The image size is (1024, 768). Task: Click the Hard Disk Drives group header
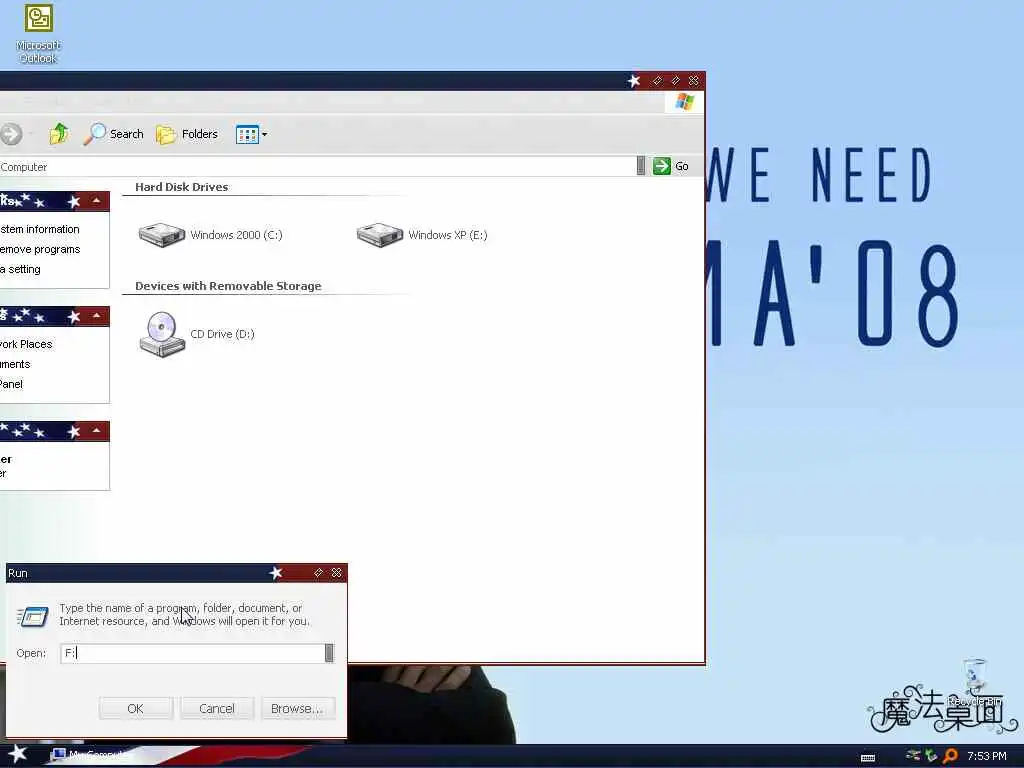[x=182, y=187]
